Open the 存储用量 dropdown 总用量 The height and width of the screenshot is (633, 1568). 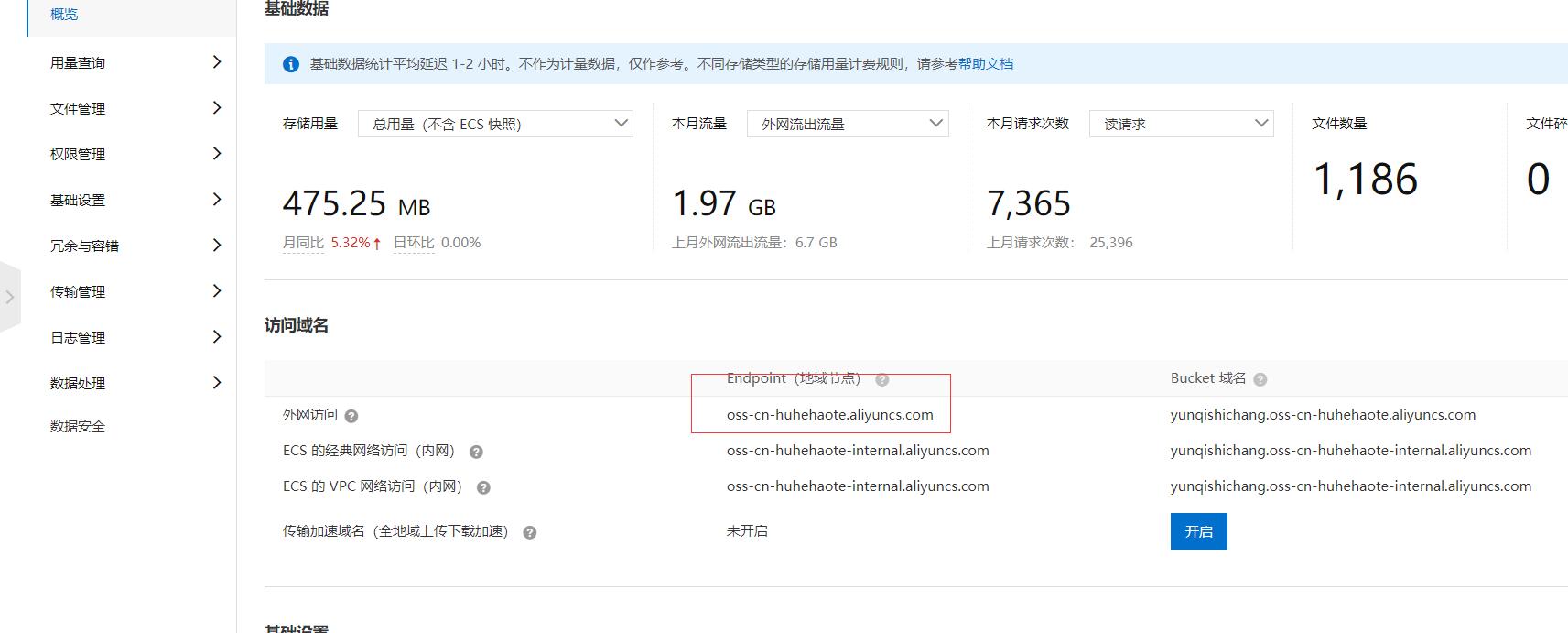pos(495,124)
